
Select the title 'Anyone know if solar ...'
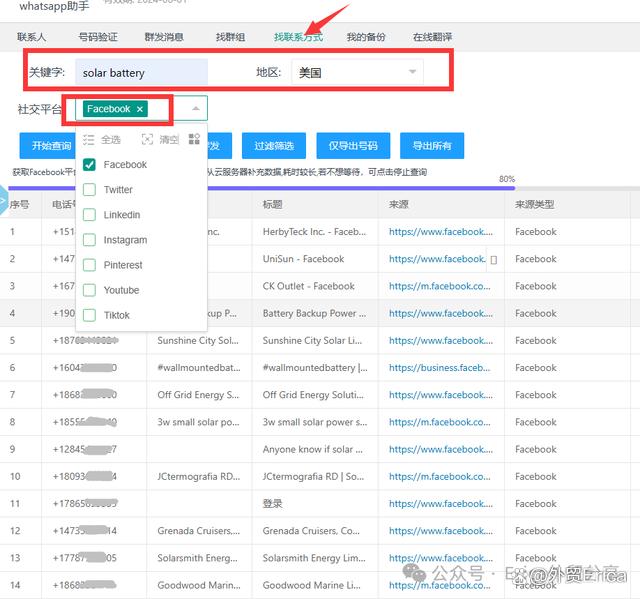[312, 449]
